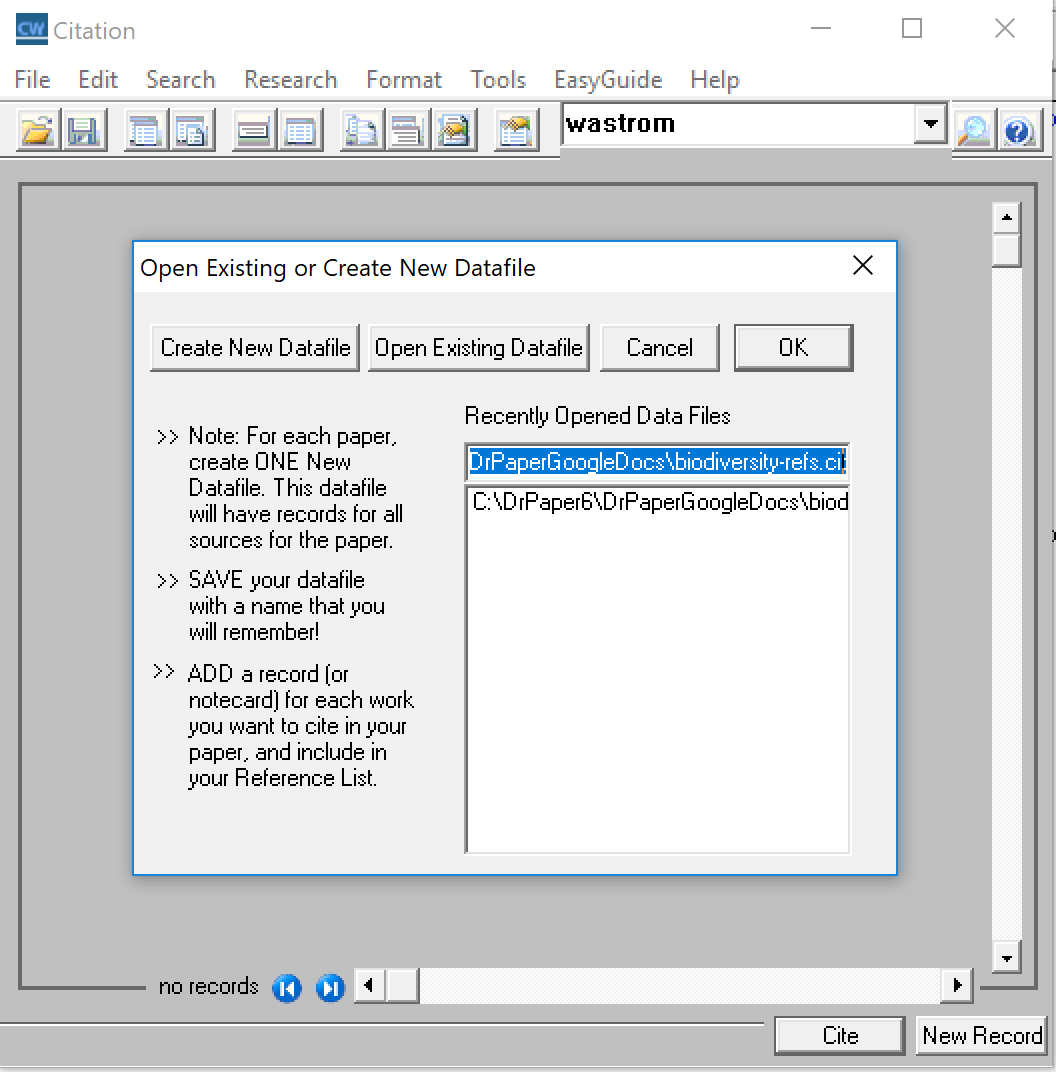Click Create New Datafile button
This screenshot has height=1072, width=1056.
tap(255, 348)
